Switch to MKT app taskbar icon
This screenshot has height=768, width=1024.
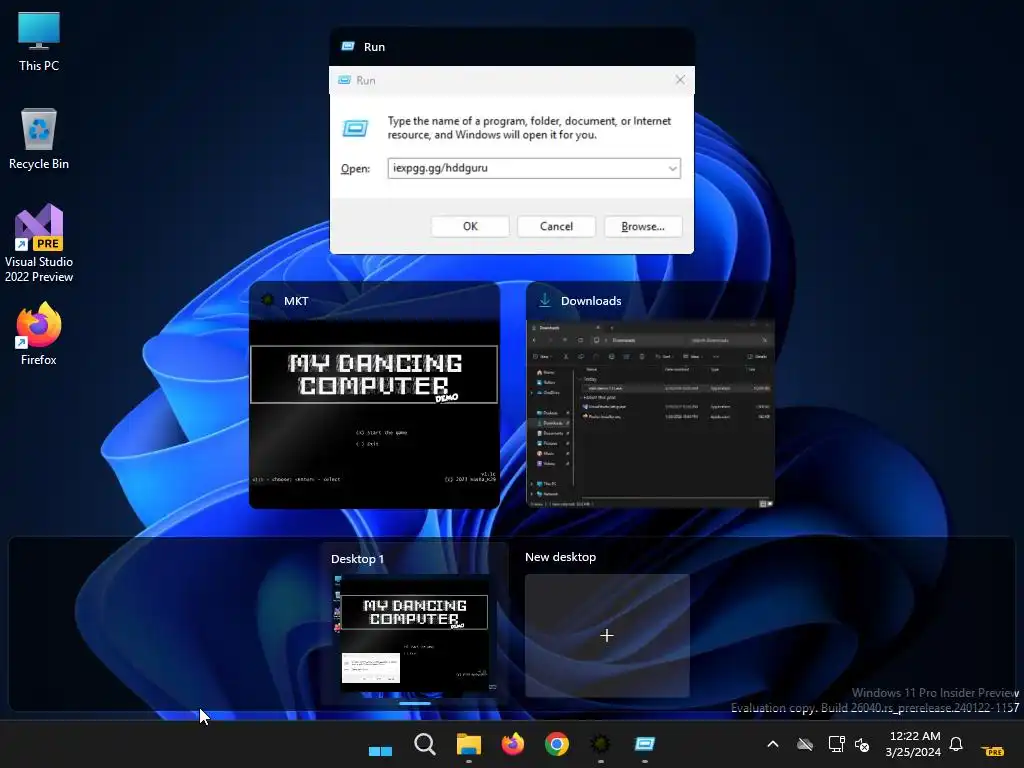600,744
